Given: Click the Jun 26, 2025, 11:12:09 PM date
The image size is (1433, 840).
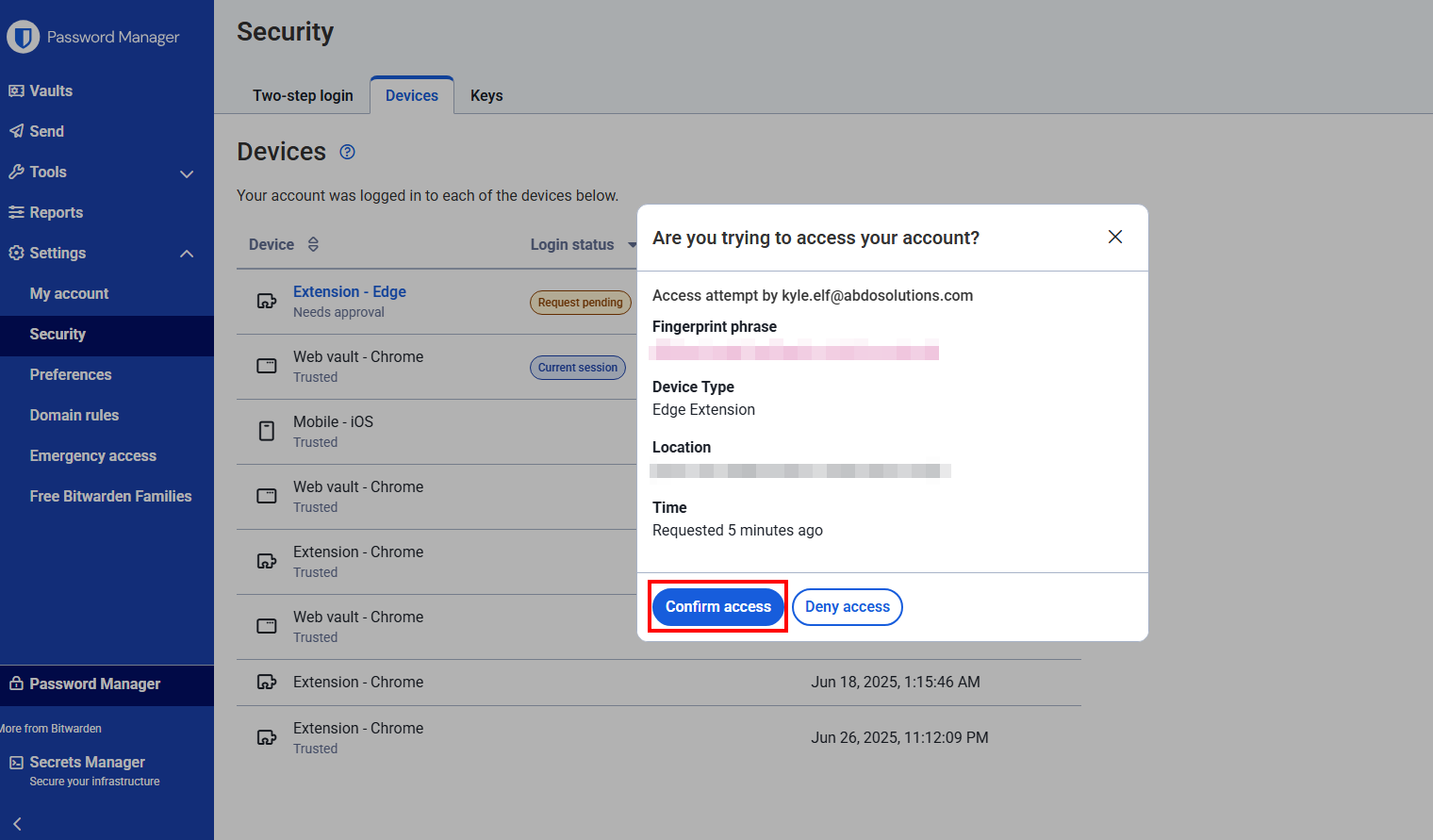Looking at the screenshot, I should tap(899, 737).
